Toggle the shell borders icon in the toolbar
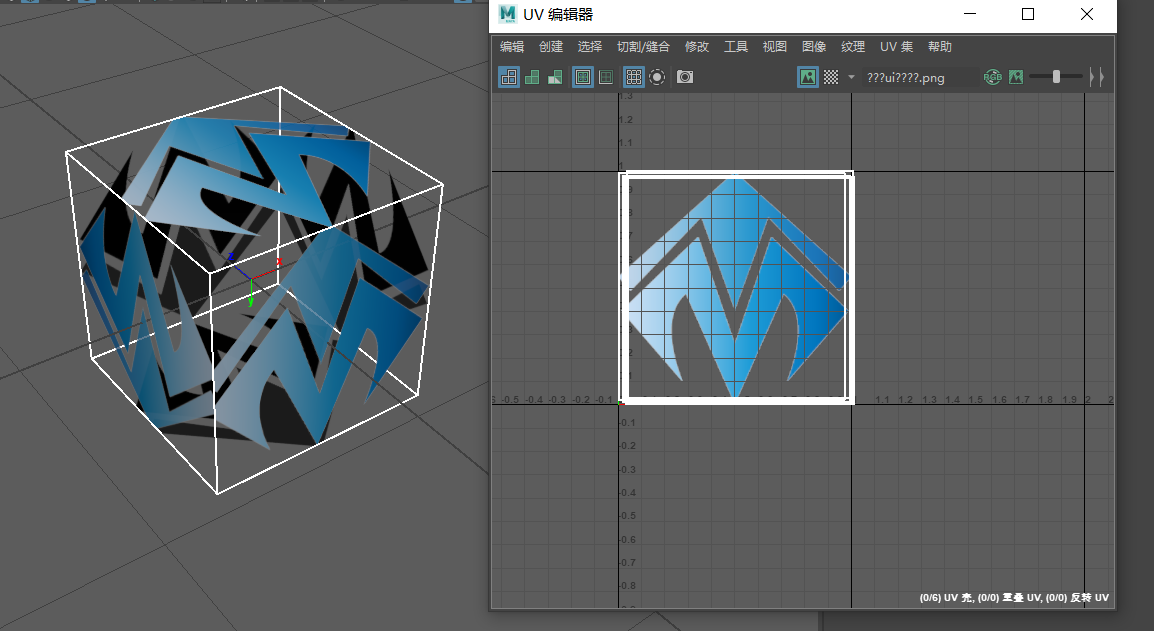The image size is (1154, 631). (606, 77)
